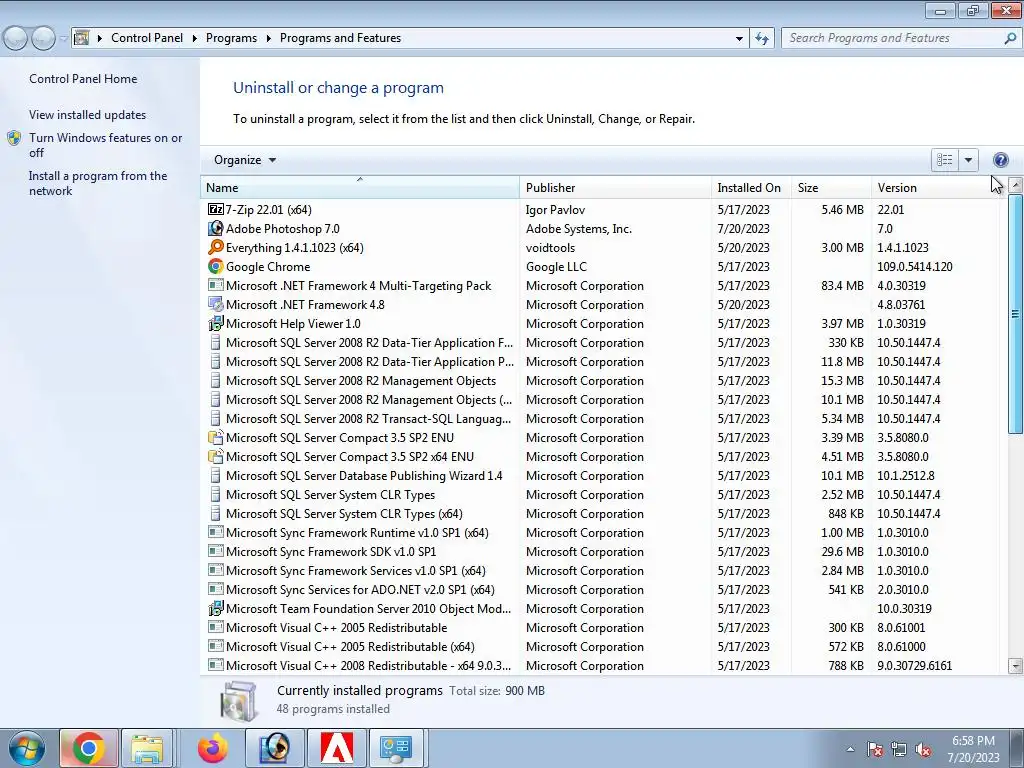
Task: Expand the arrow after Programs breadcrumb
Action: [x=268, y=38]
